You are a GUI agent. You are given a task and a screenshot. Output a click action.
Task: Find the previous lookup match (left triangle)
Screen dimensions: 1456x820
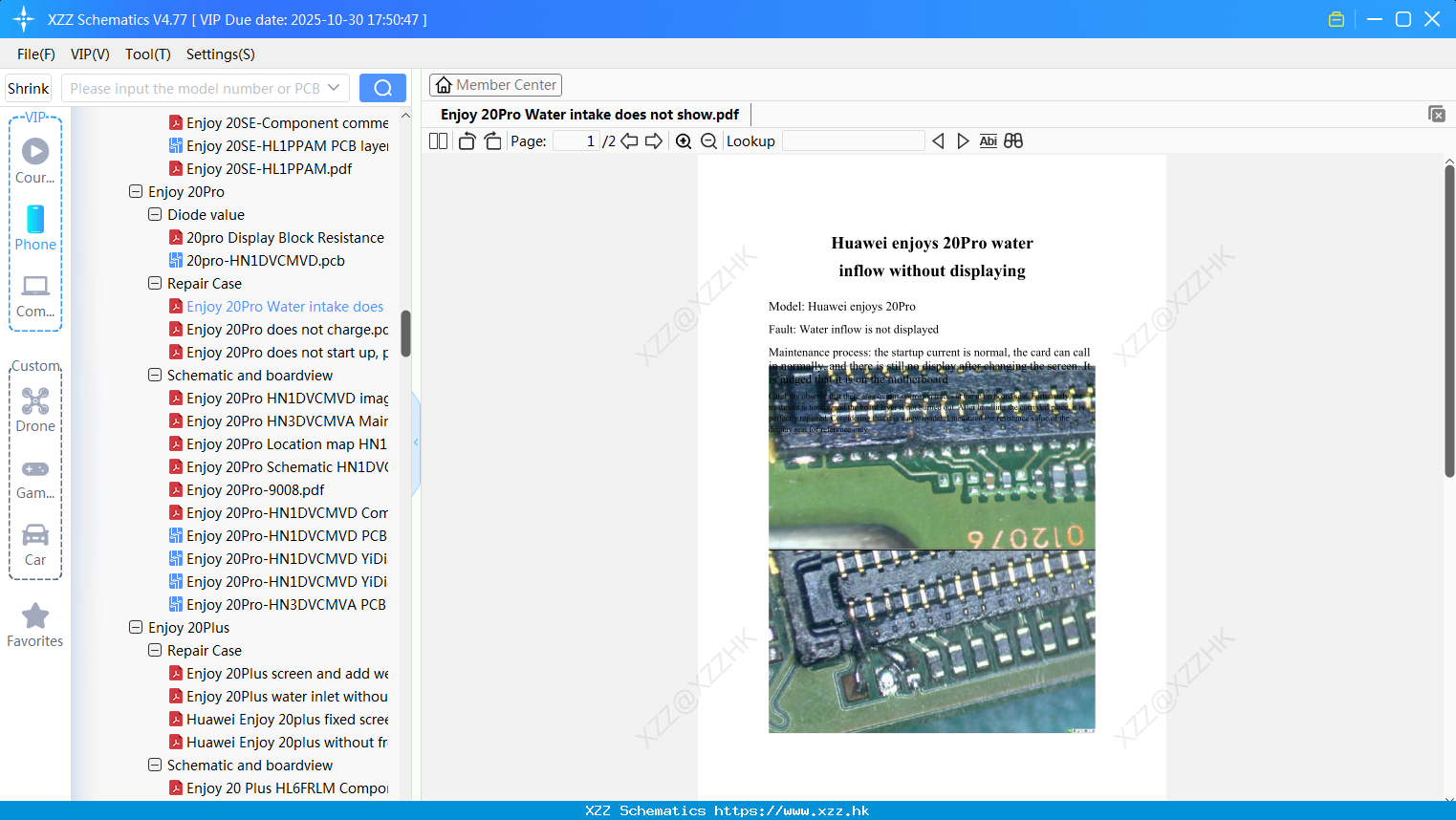tap(938, 141)
